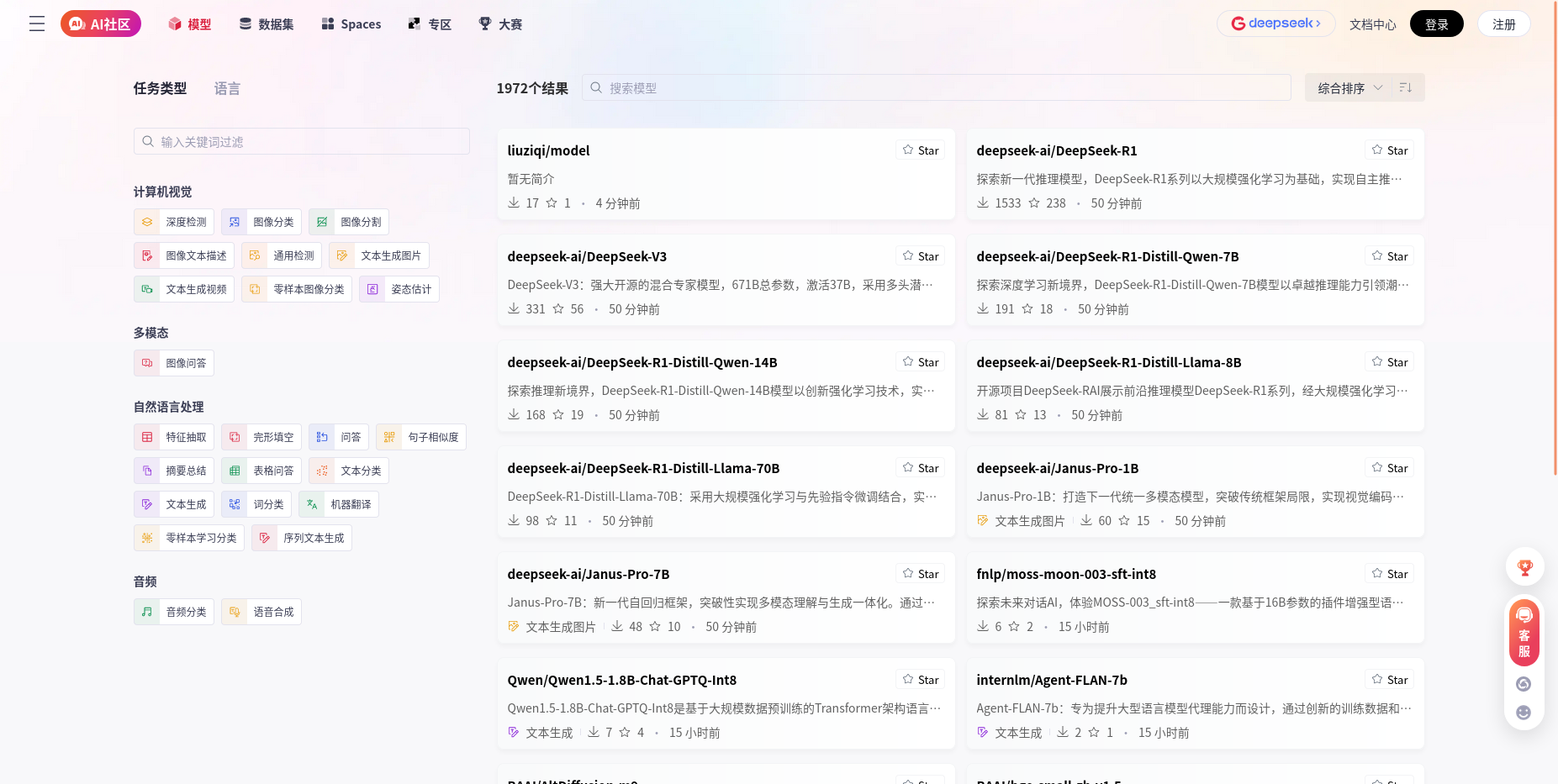1558x784 pixels.
Task: Click 文本生成图片 tag on Janus-Pro-1B
Action: pos(1021,521)
